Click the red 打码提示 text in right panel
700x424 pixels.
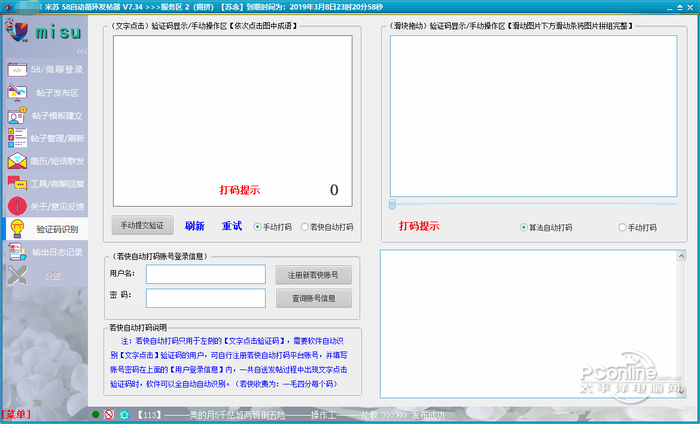coord(419,226)
